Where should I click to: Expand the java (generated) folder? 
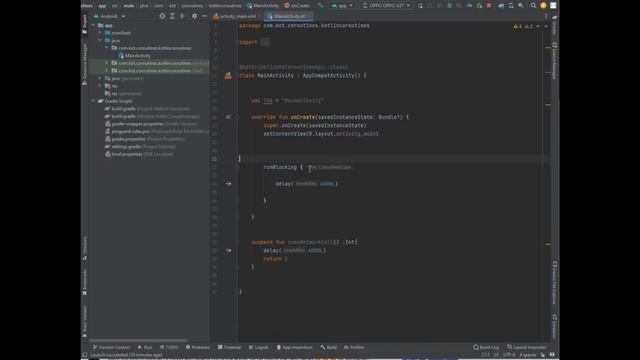[100, 78]
